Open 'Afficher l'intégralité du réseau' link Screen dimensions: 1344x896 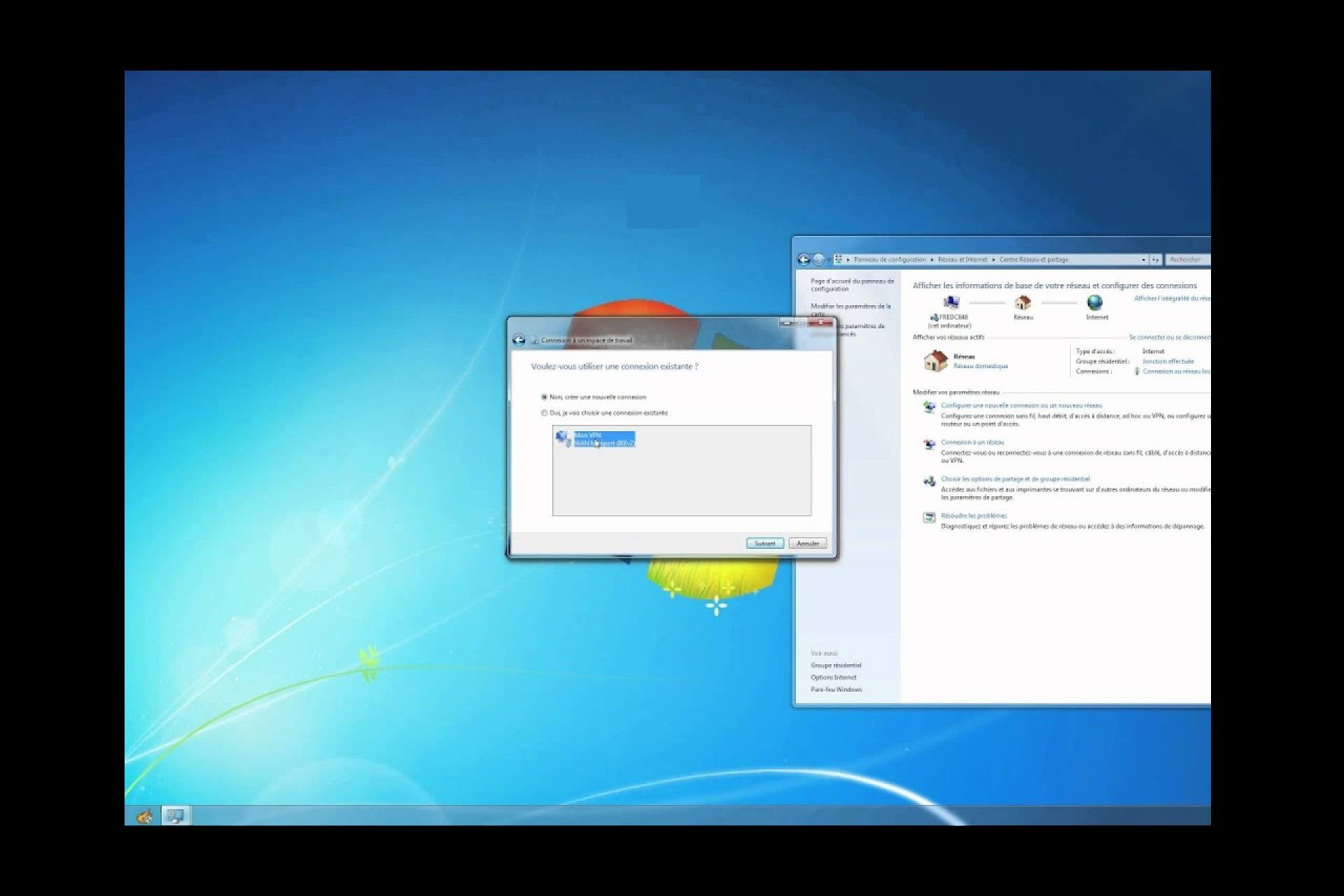click(x=1172, y=298)
